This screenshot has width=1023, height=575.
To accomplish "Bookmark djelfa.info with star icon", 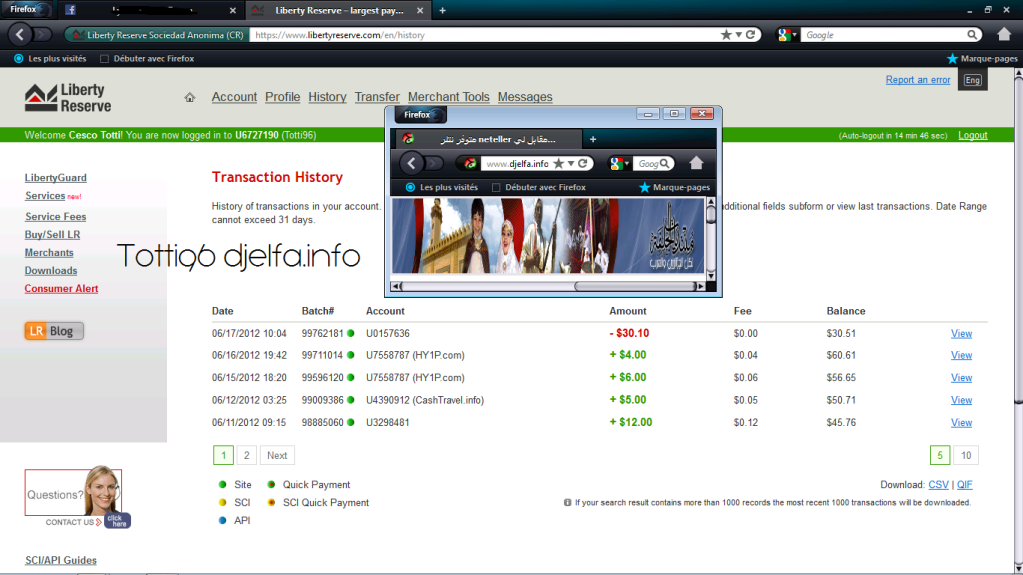I will point(558,163).
